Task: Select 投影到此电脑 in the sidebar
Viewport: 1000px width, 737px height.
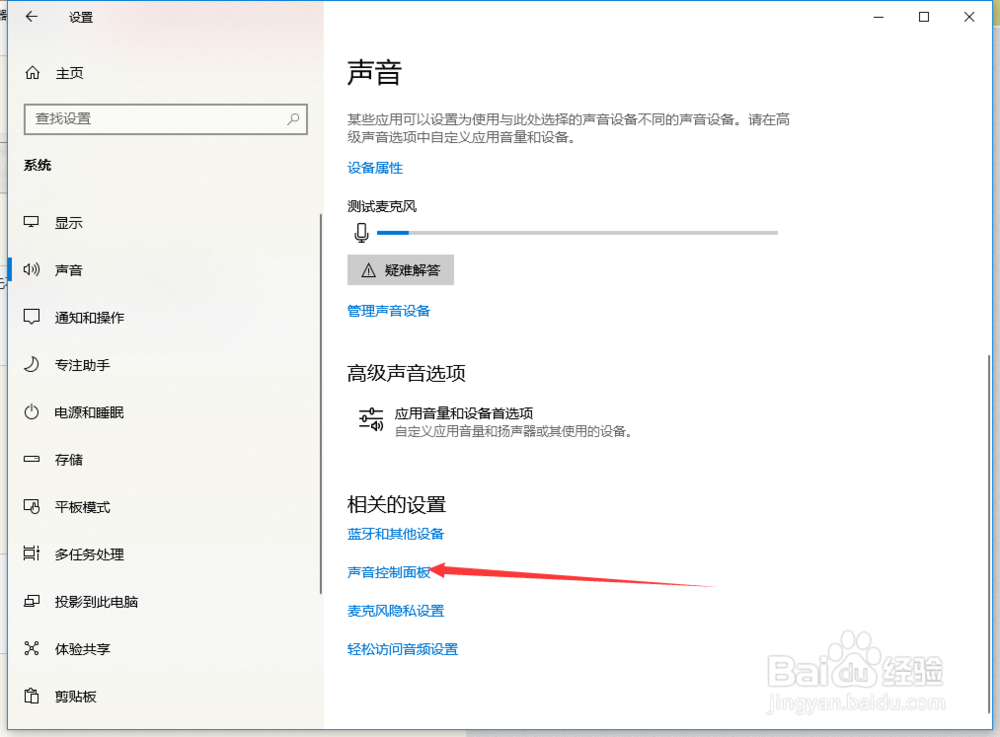Action: point(96,602)
